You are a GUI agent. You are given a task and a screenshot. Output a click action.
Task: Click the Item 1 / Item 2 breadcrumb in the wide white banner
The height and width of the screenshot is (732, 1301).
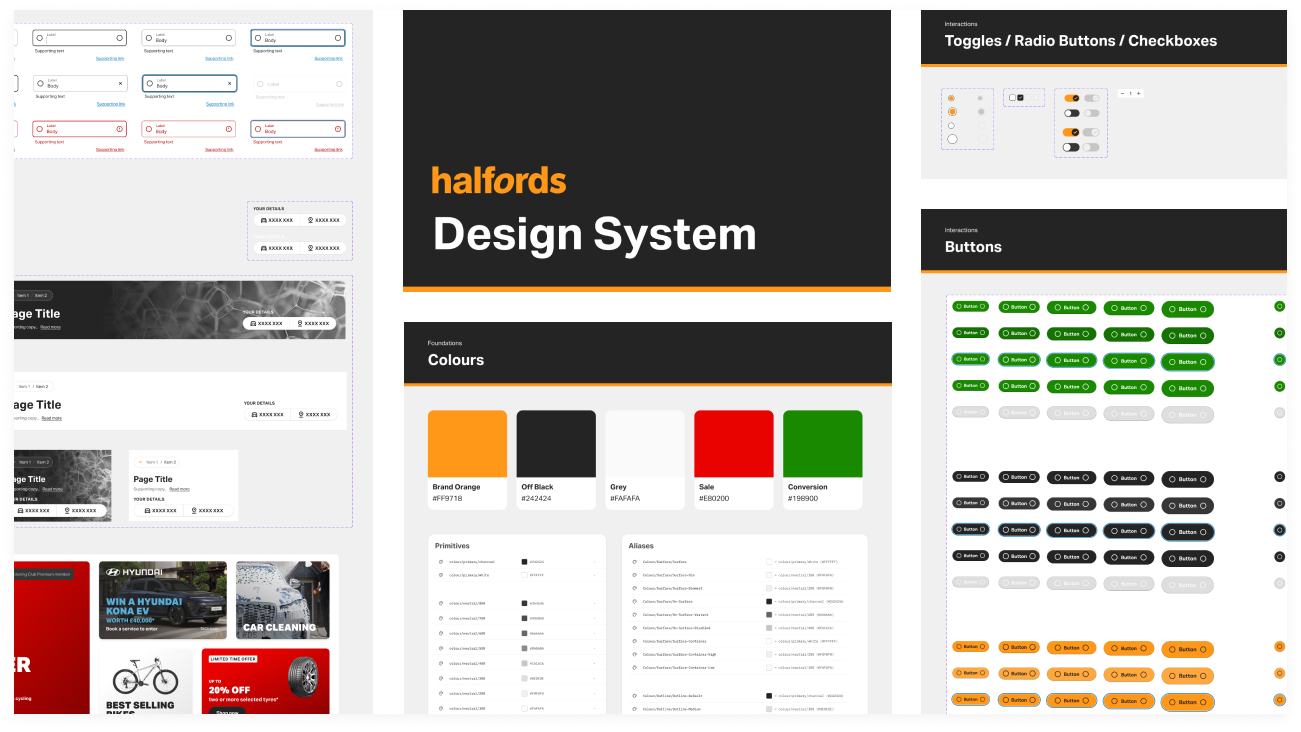(x=33, y=386)
